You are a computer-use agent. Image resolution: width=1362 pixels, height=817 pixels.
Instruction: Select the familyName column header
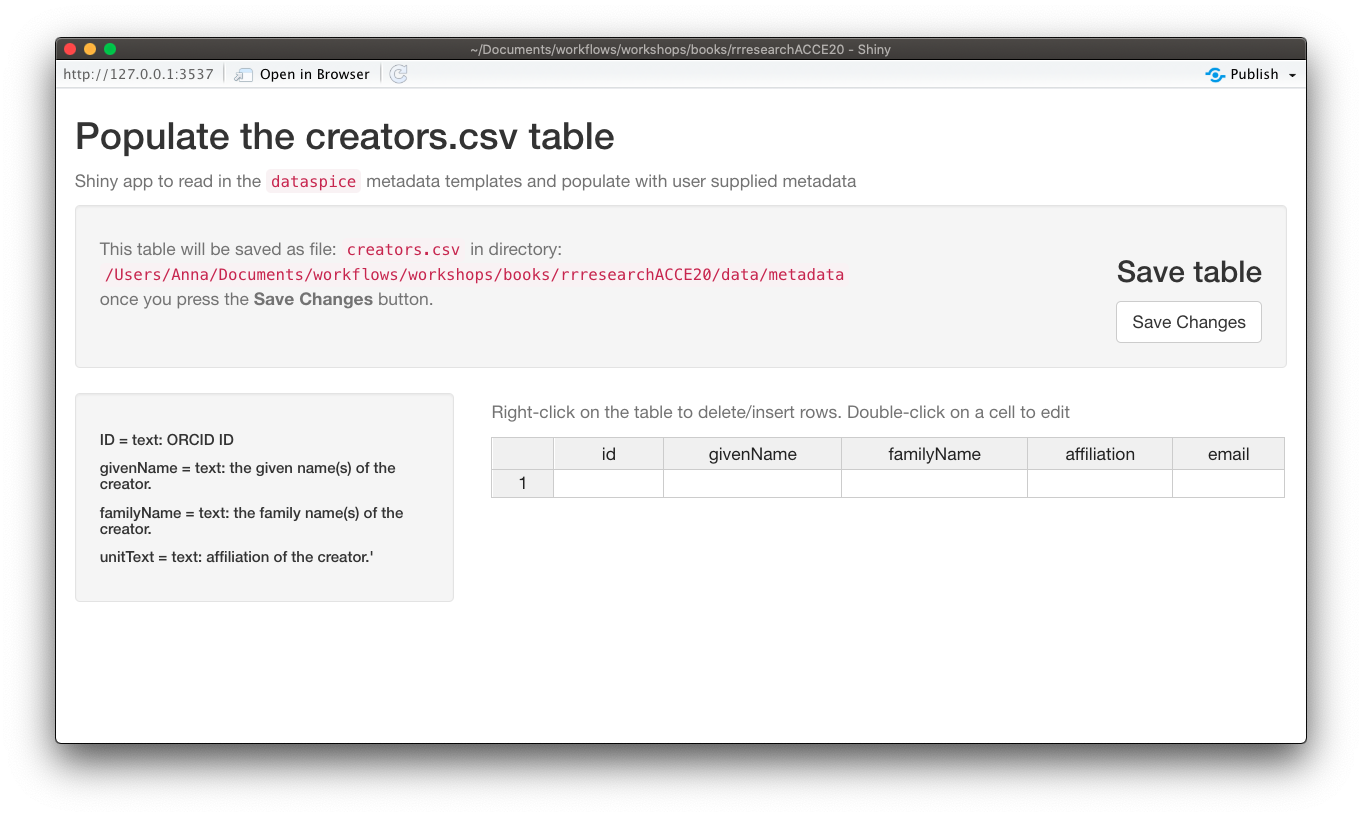935,454
